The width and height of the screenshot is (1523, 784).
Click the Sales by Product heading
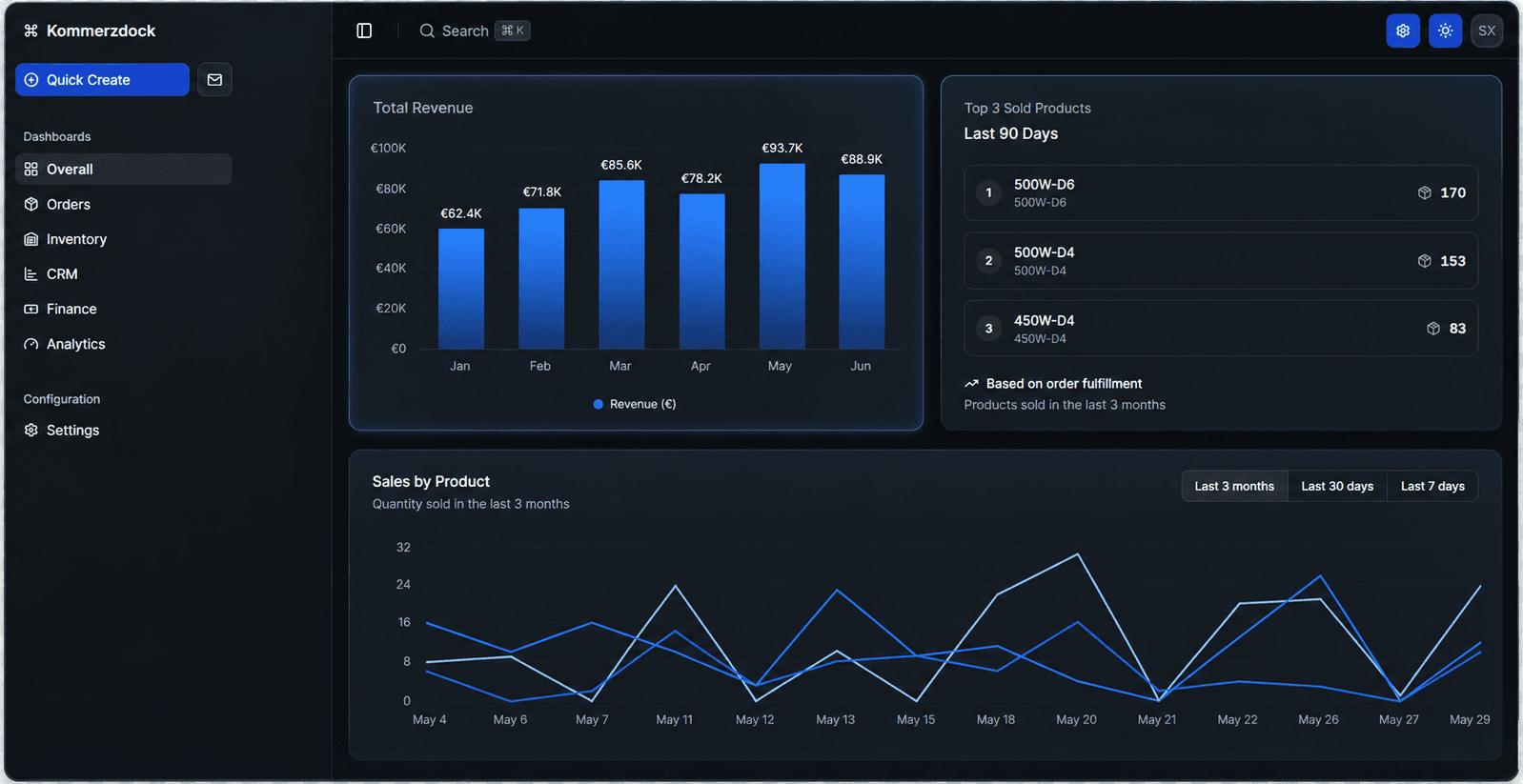pos(431,482)
